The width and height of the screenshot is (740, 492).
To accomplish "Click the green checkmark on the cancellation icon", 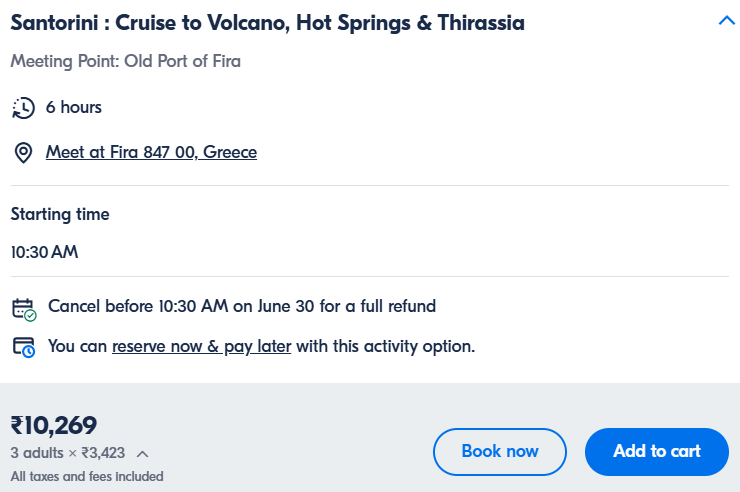I will pos(31,316).
